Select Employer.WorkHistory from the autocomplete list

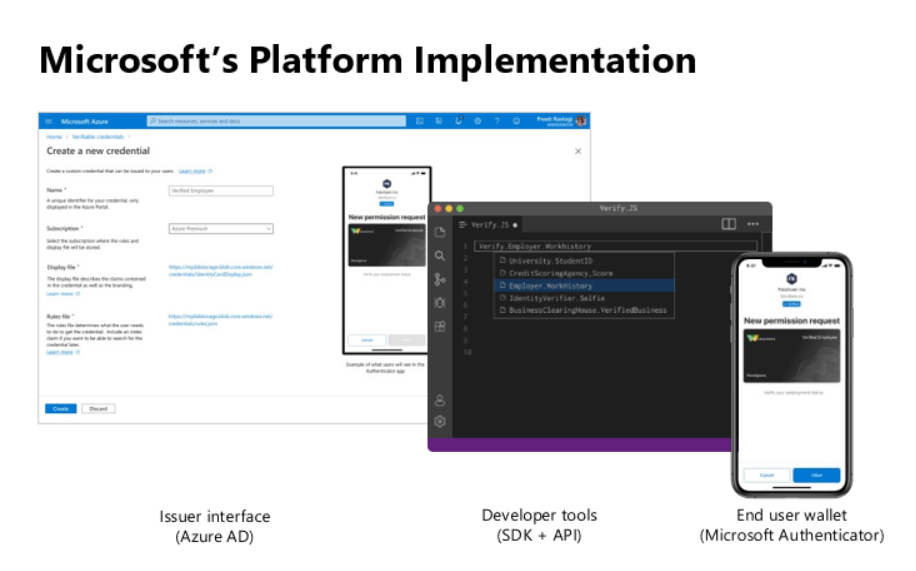pos(550,285)
